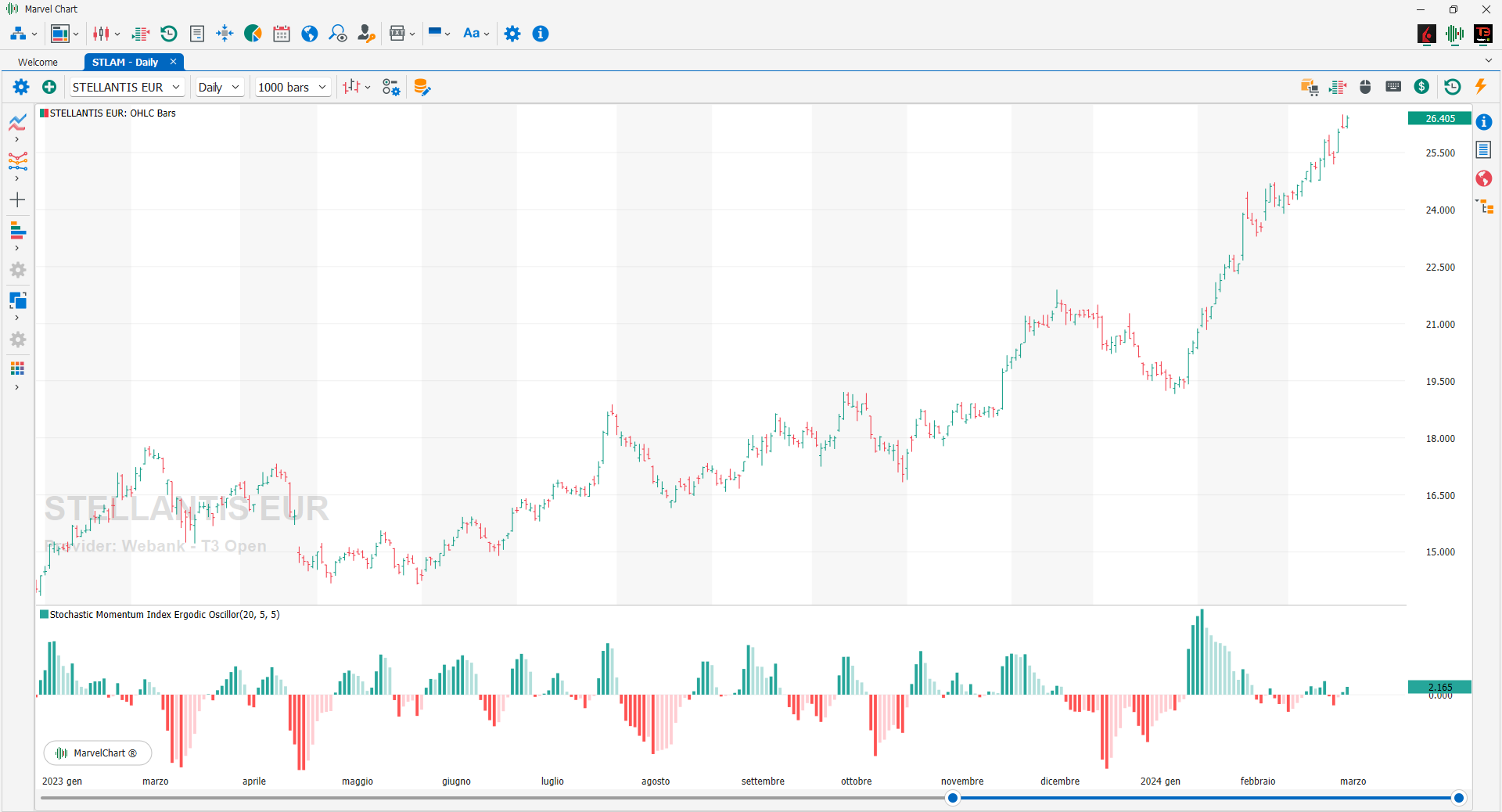Image resolution: width=1502 pixels, height=812 pixels.
Task: Click the STELLANTIS EUR: OHLC Bars legend
Action: point(108,113)
